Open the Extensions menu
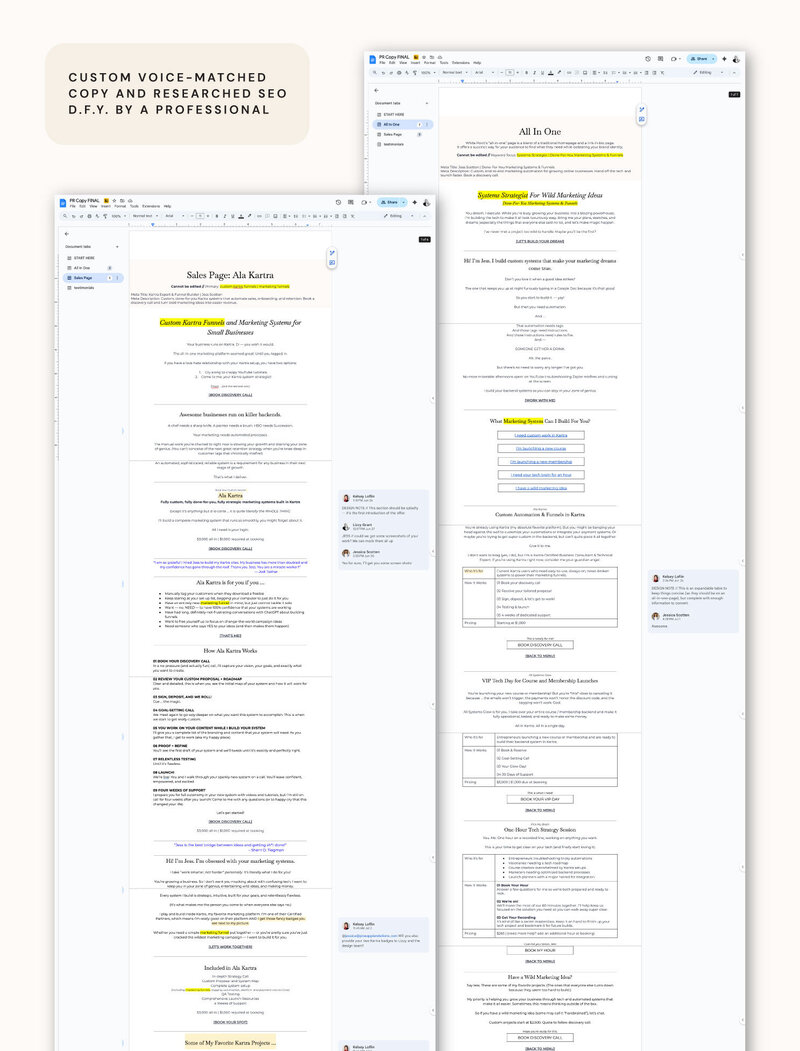This screenshot has width=800, height=1051. [x=151, y=205]
